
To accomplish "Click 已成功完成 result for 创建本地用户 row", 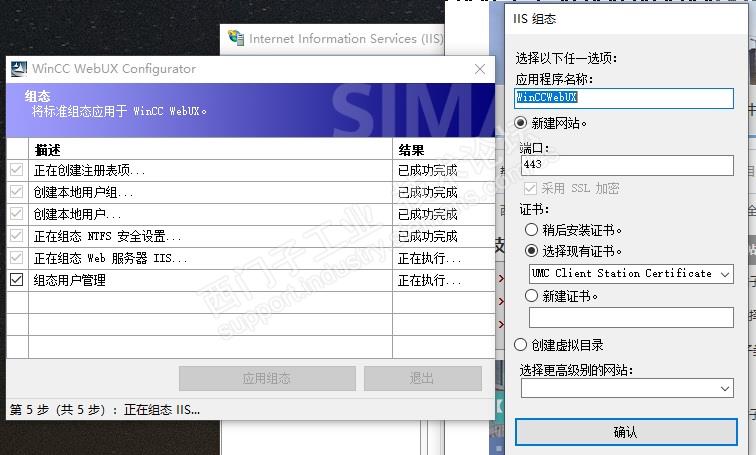I will 428,214.
